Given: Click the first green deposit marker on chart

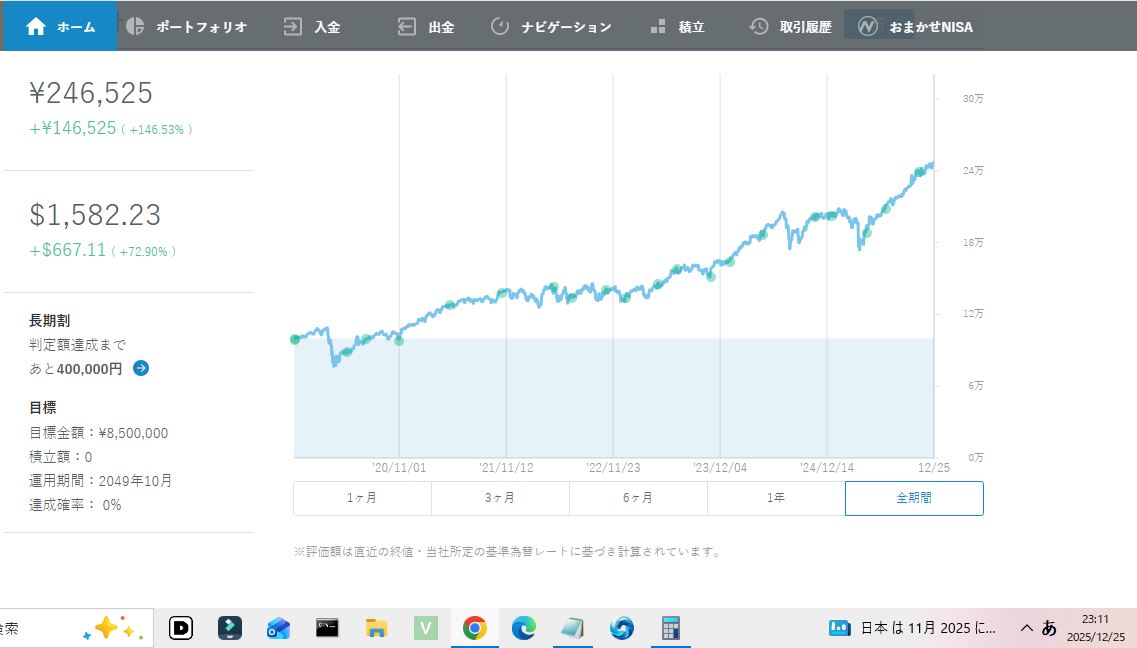Looking at the screenshot, I should click(295, 340).
